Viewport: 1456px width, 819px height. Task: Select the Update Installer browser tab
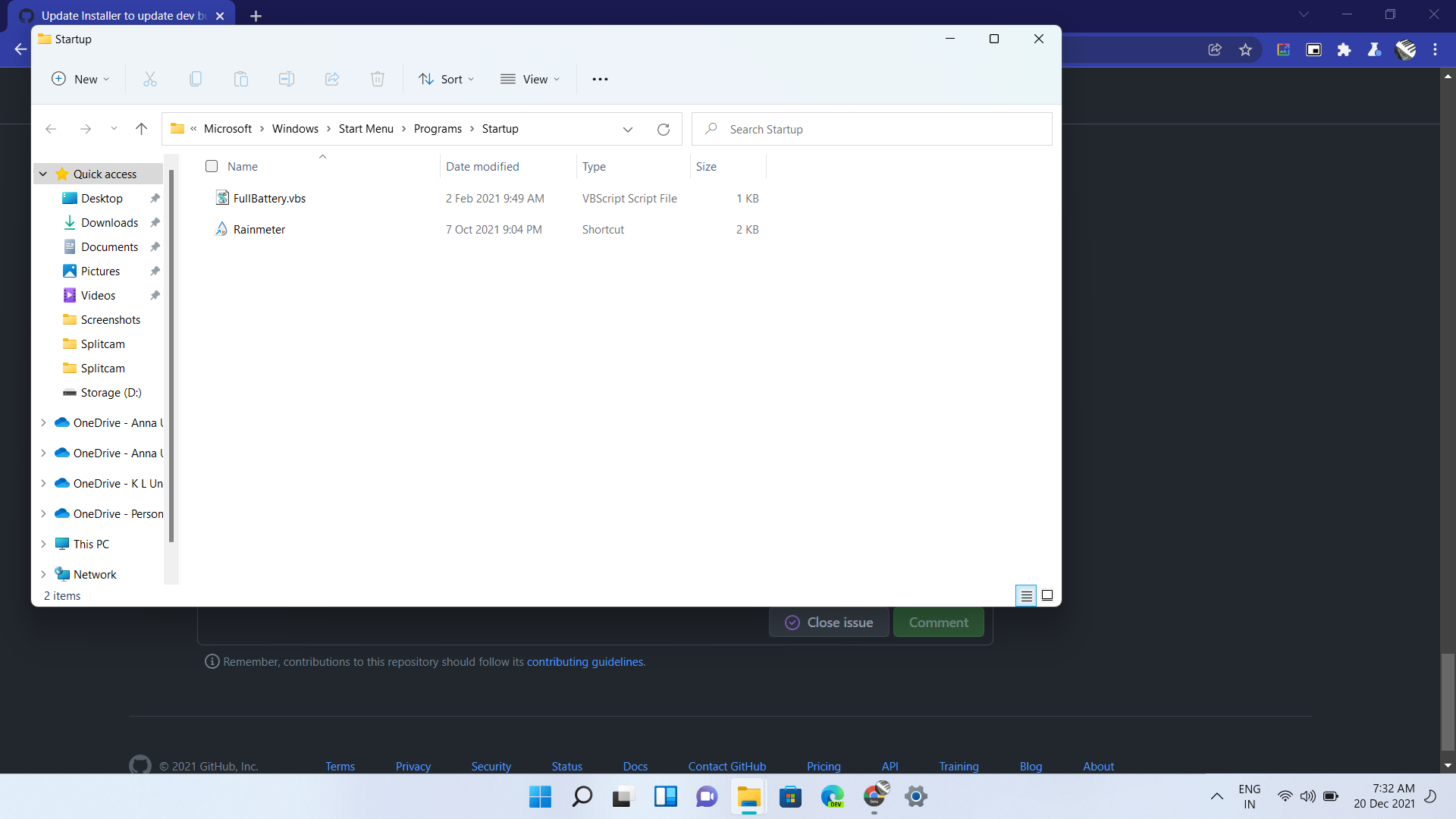[x=118, y=15]
